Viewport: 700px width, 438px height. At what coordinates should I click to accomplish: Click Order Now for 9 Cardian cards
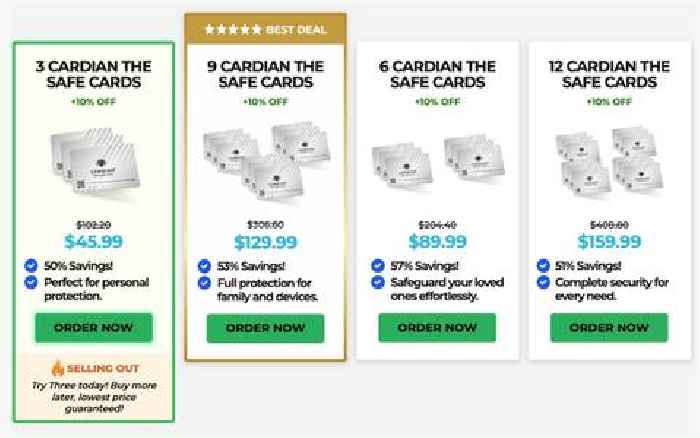[266, 328]
